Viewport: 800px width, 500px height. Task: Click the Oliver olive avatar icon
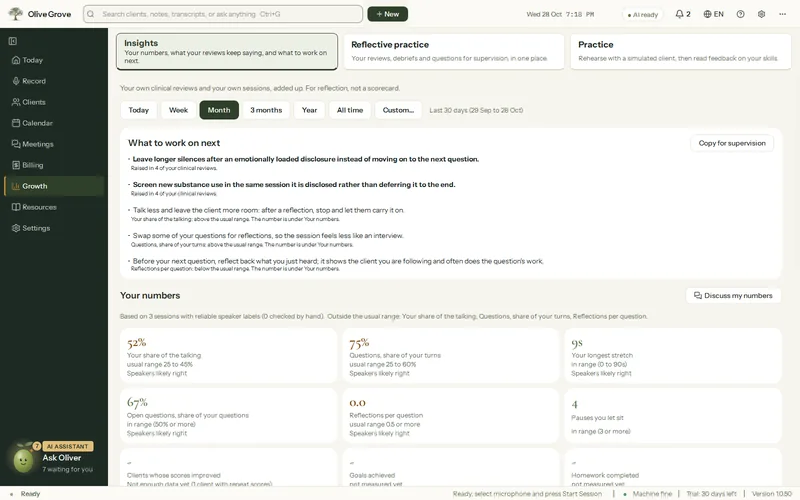coord(23,459)
